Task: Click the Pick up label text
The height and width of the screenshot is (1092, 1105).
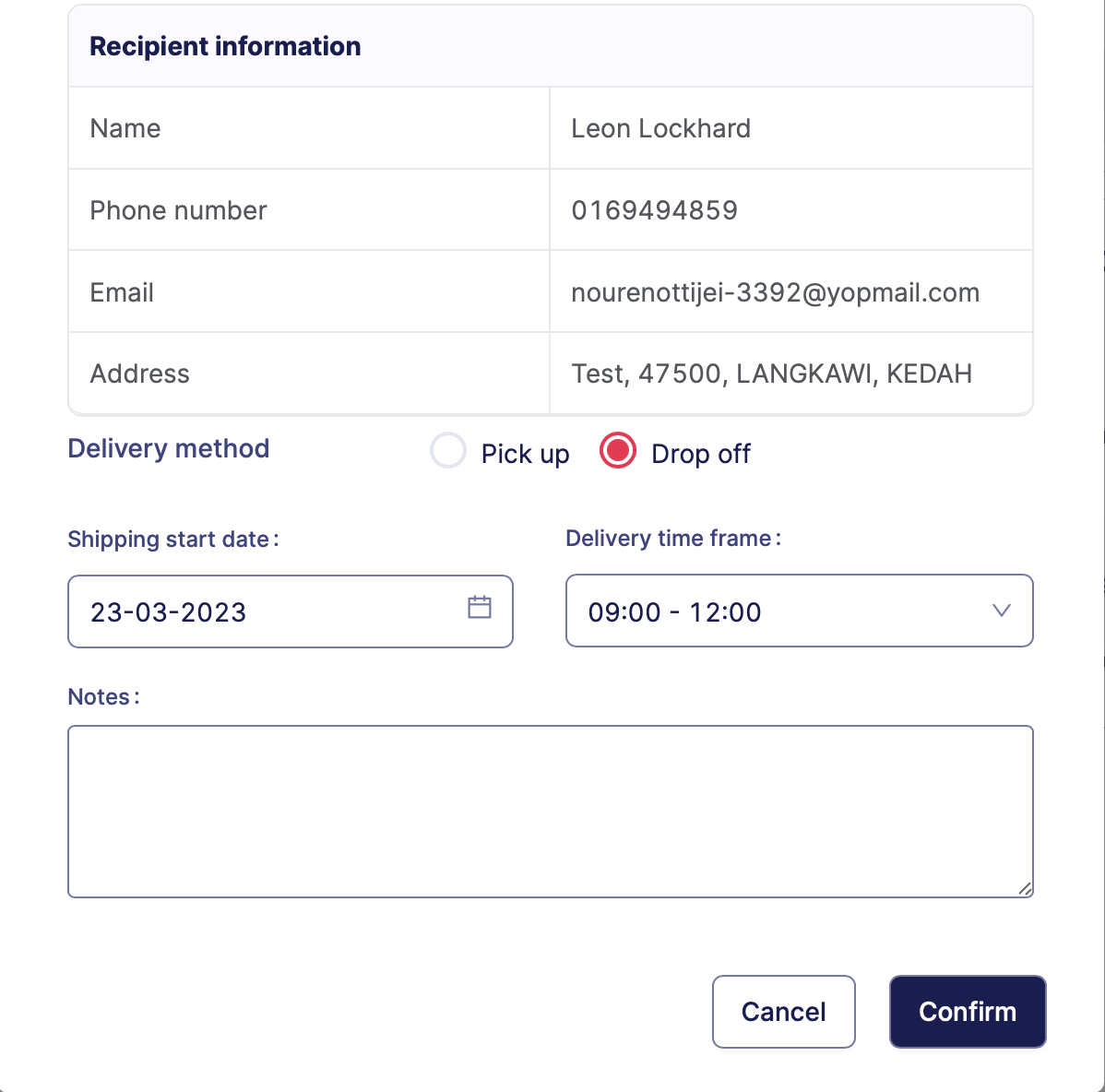Action: point(525,454)
